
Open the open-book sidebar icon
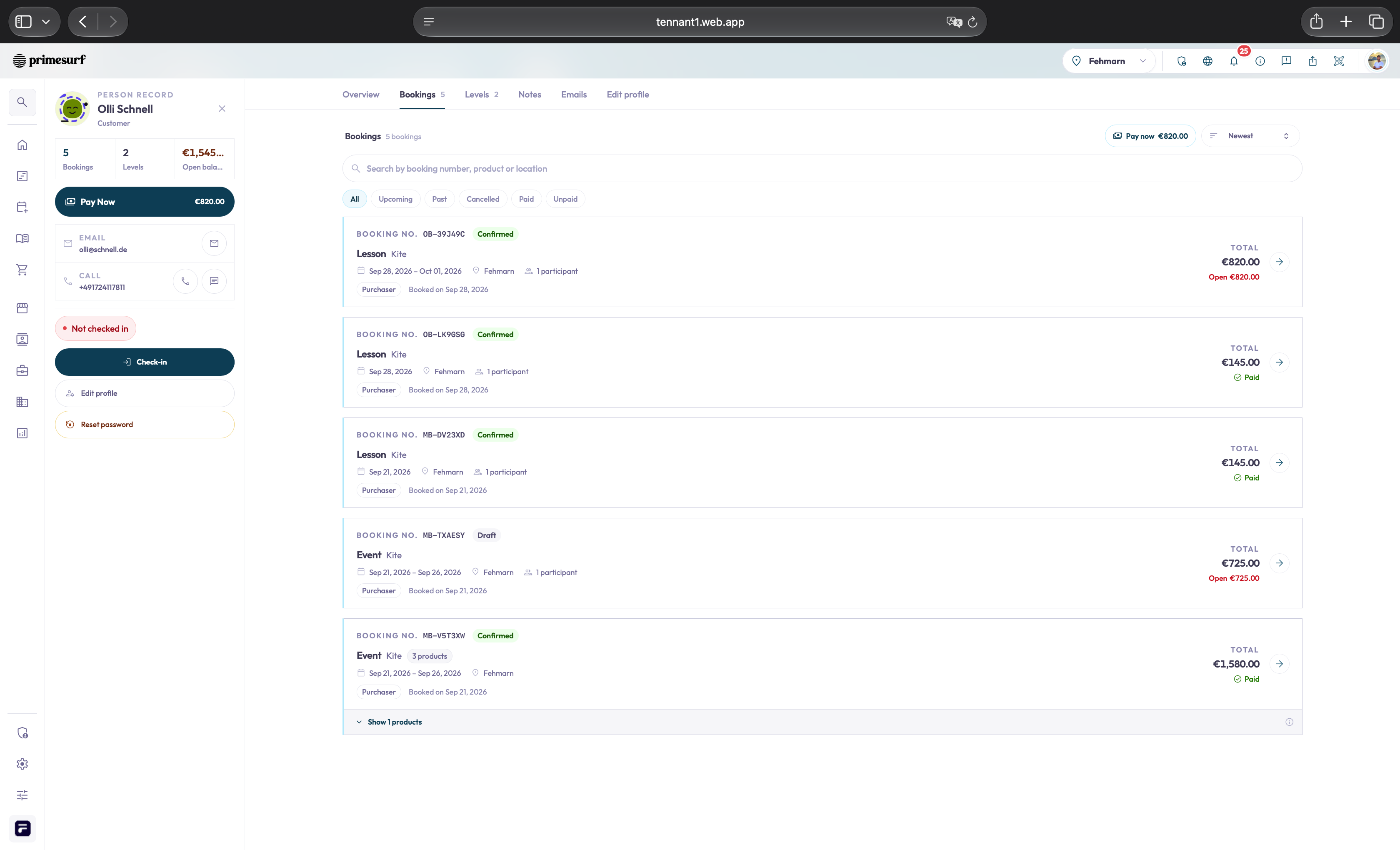22,239
